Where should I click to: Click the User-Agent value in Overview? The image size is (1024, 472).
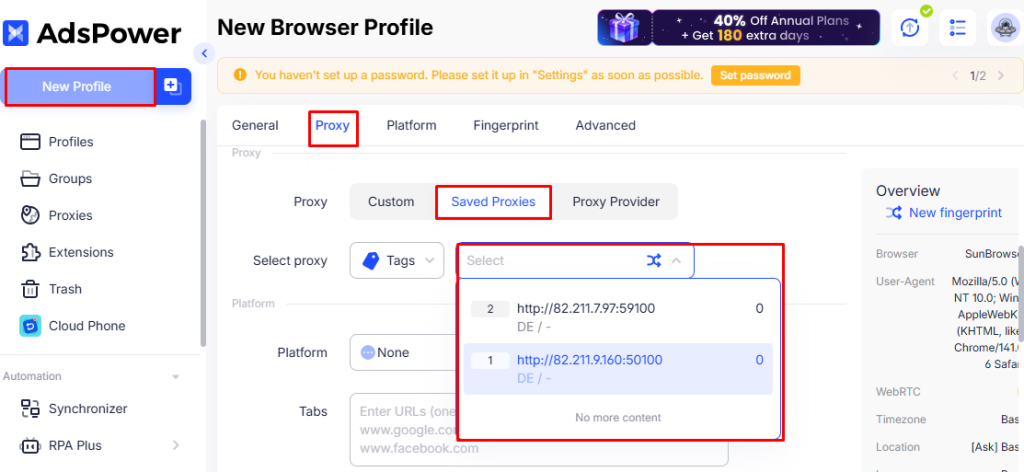tap(985, 323)
